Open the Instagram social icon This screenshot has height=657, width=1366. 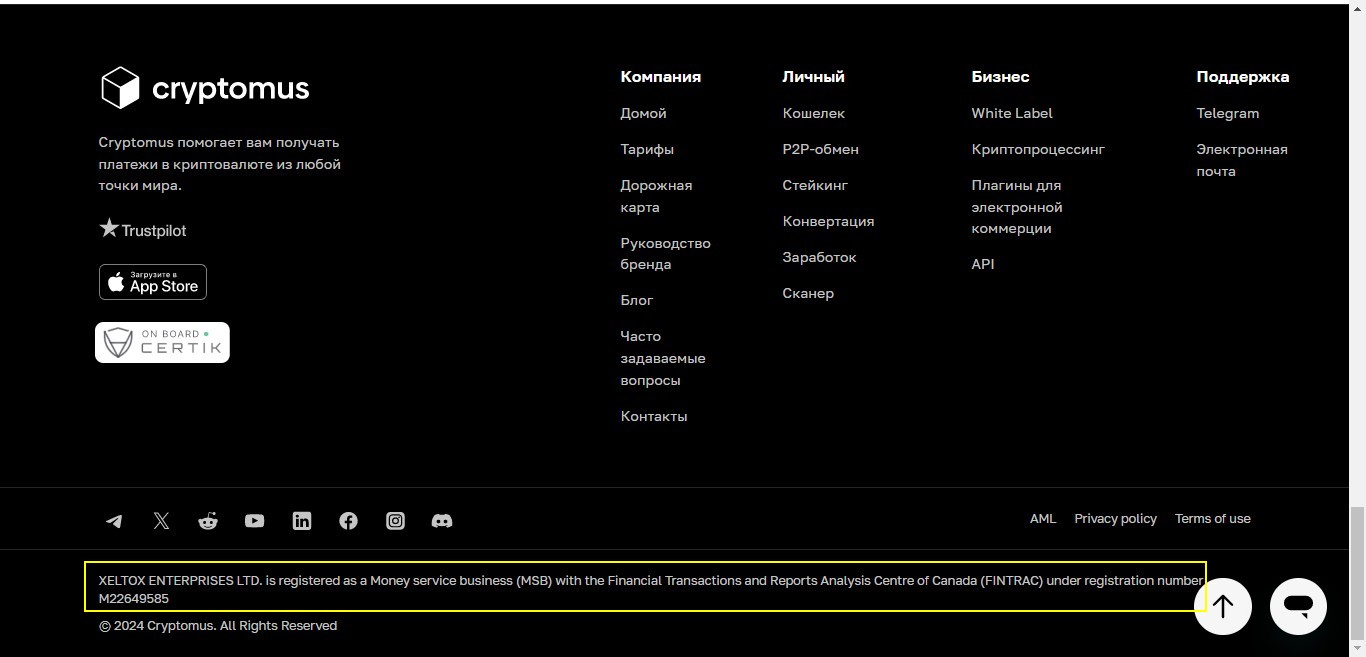(395, 521)
